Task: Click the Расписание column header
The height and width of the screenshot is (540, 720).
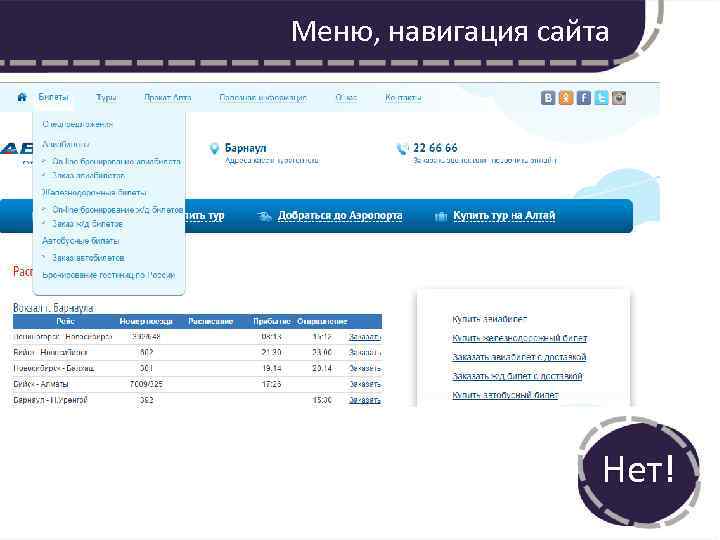Action: (211, 321)
